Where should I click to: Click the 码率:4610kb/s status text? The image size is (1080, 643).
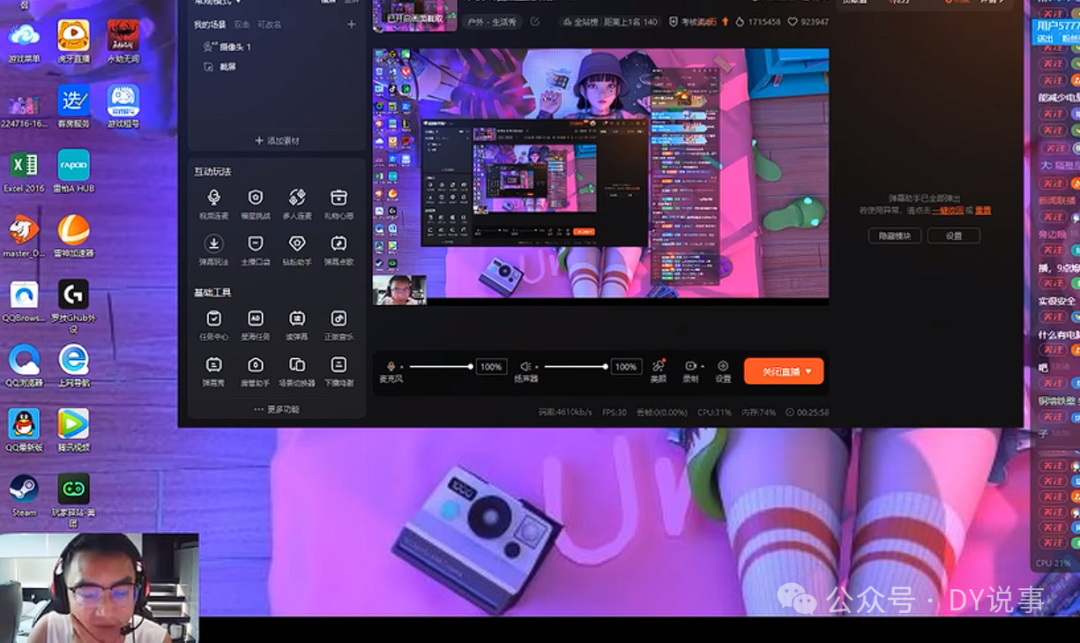point(565,412)
